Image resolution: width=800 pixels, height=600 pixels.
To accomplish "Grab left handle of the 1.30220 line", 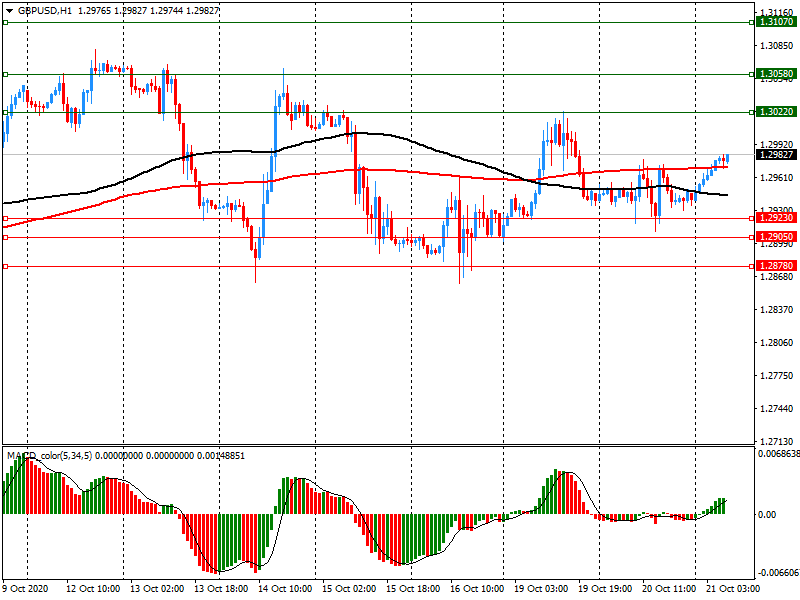I will click(5, 112).
